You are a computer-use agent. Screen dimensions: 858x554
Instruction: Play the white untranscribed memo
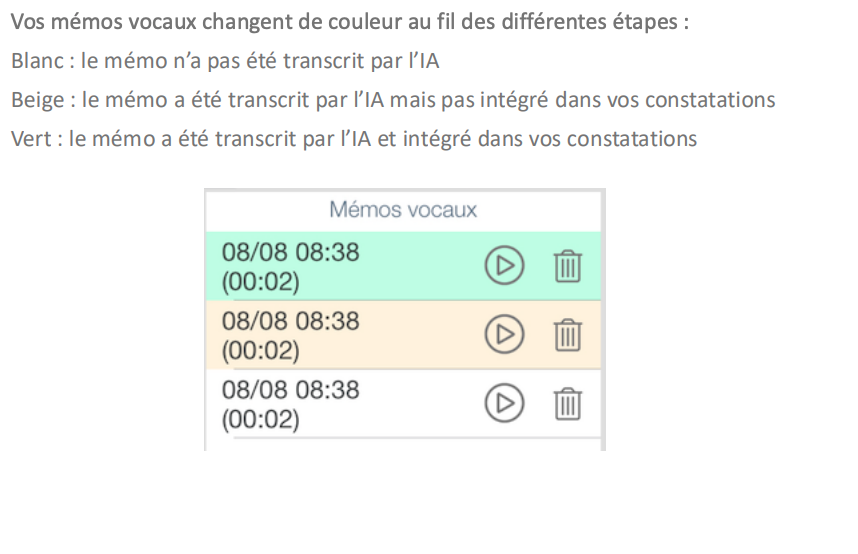[504, 402]
